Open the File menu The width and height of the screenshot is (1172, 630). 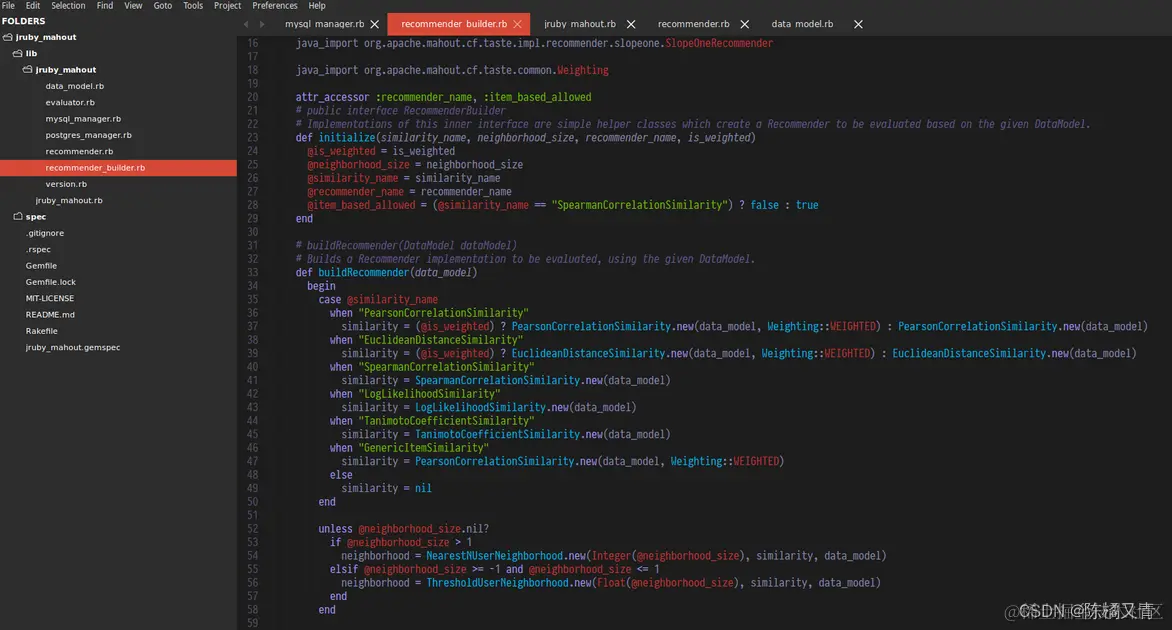point(8,5)
